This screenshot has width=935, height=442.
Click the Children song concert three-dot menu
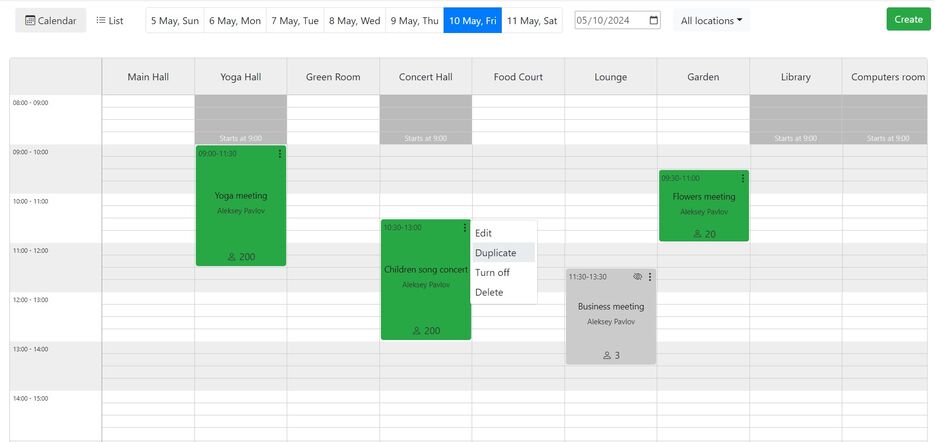[x=465, y=228]
